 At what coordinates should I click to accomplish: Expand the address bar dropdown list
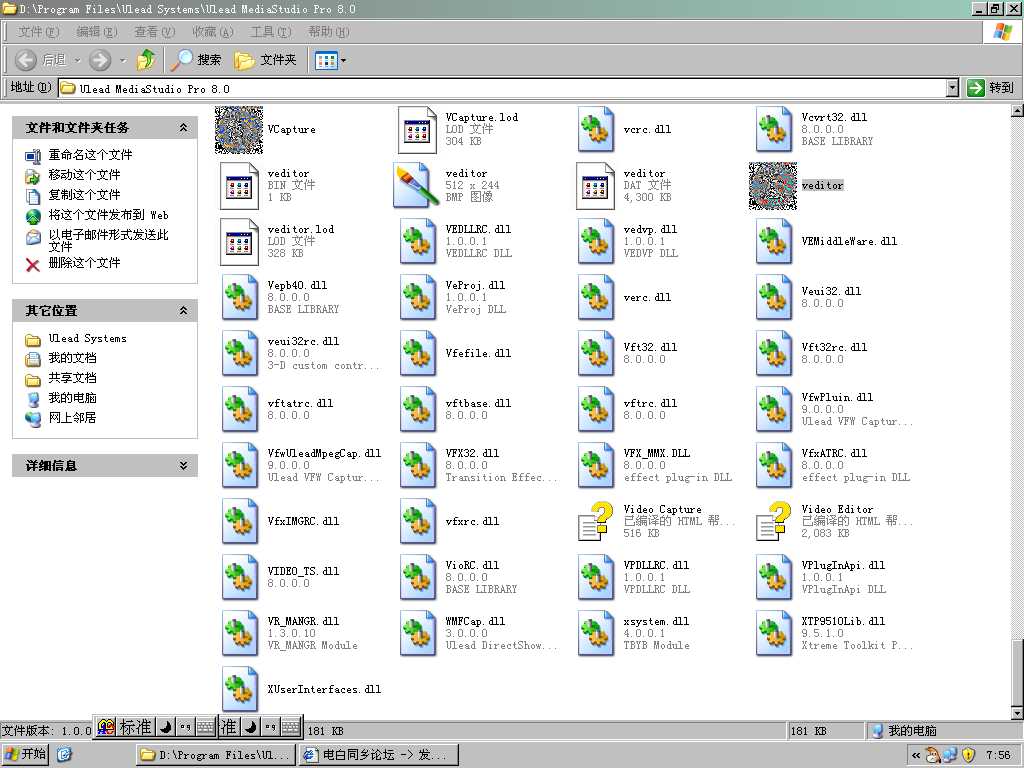(x=952, y=88)
